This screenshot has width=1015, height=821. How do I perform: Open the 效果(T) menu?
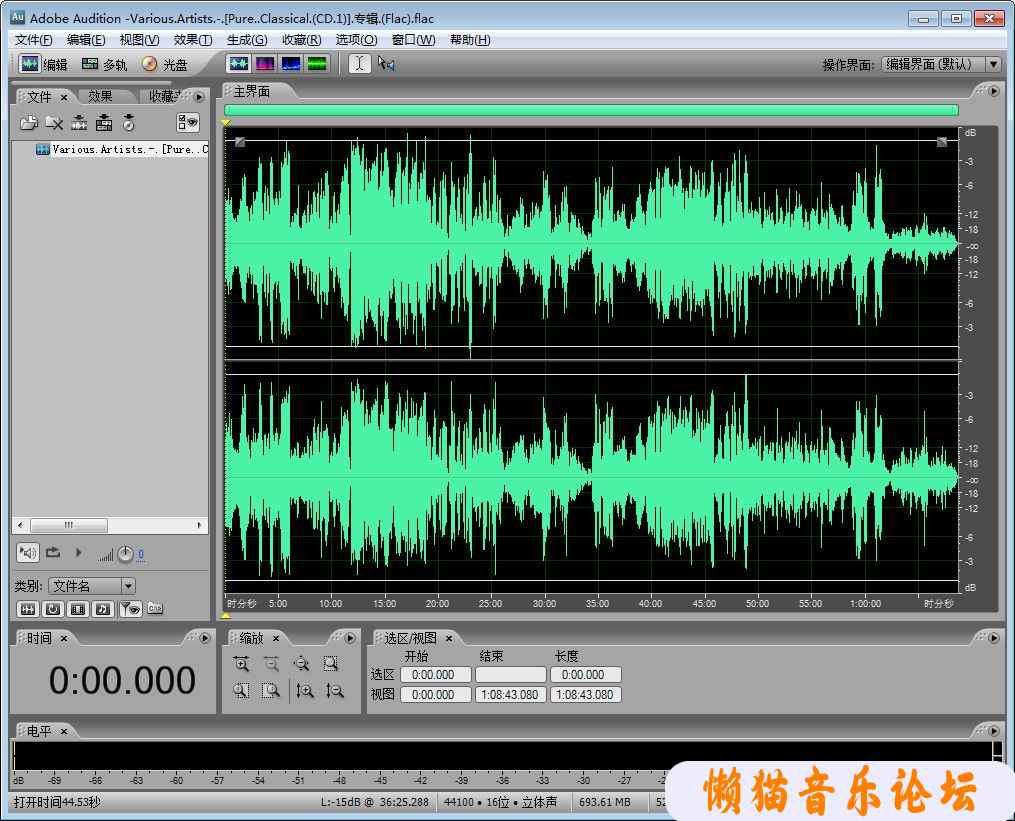193,40
